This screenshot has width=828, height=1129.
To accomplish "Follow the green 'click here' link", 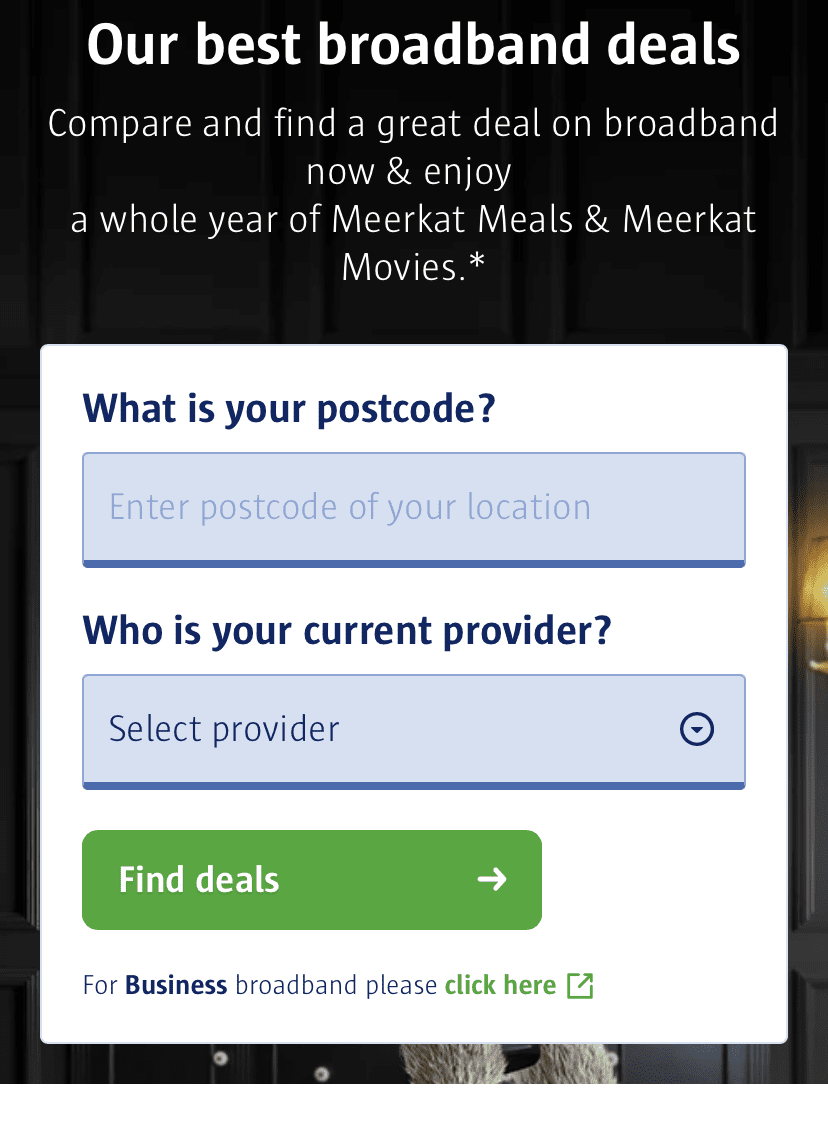I will 500,984.
